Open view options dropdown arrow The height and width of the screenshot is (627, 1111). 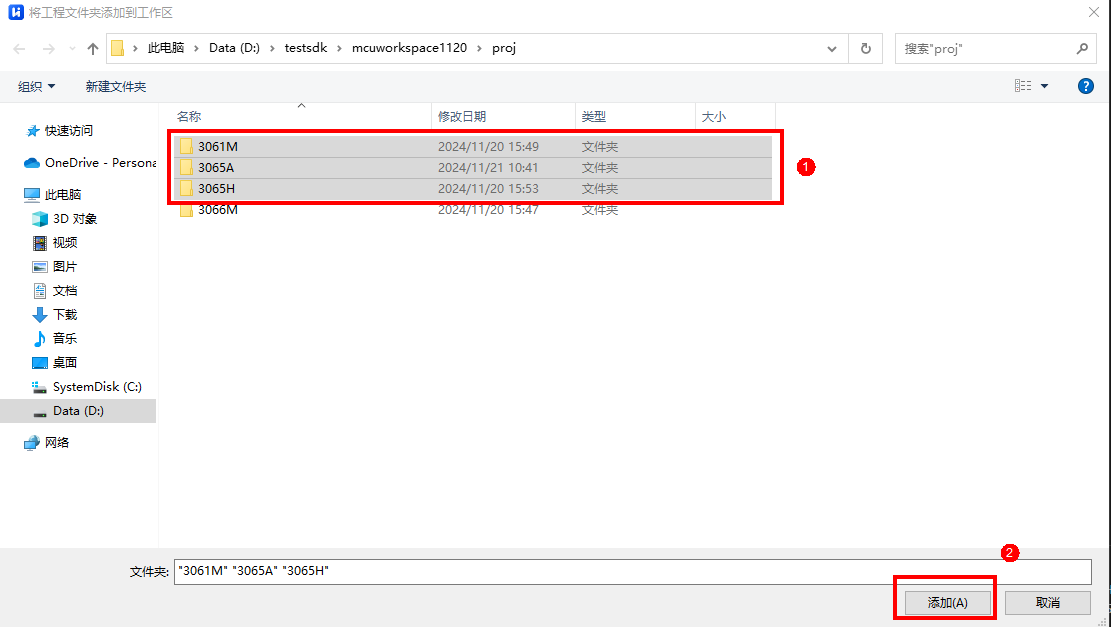pyautogui.click(x=1045, y=87)
